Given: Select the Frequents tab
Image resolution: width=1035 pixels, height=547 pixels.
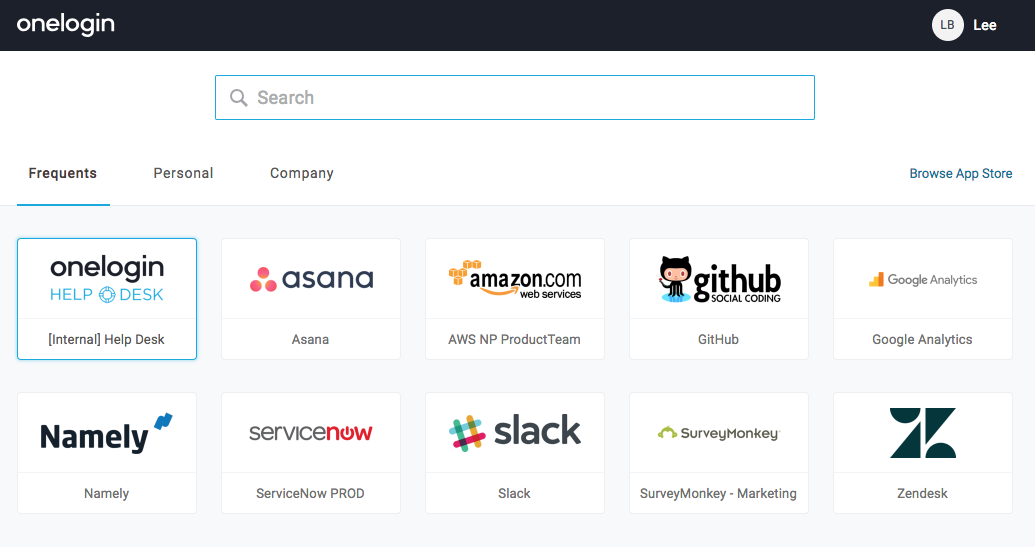Looking at the screenshot, I should [x=63, y=173].
